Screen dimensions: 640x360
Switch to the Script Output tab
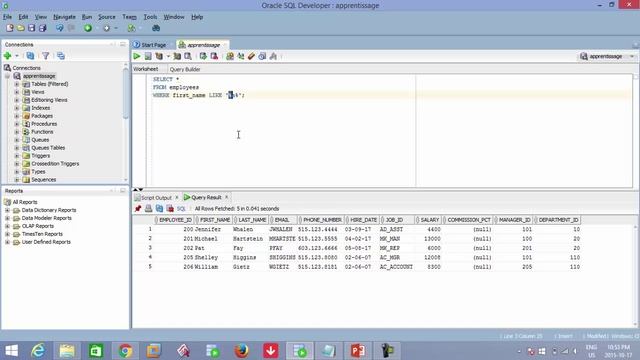point(156,198)
